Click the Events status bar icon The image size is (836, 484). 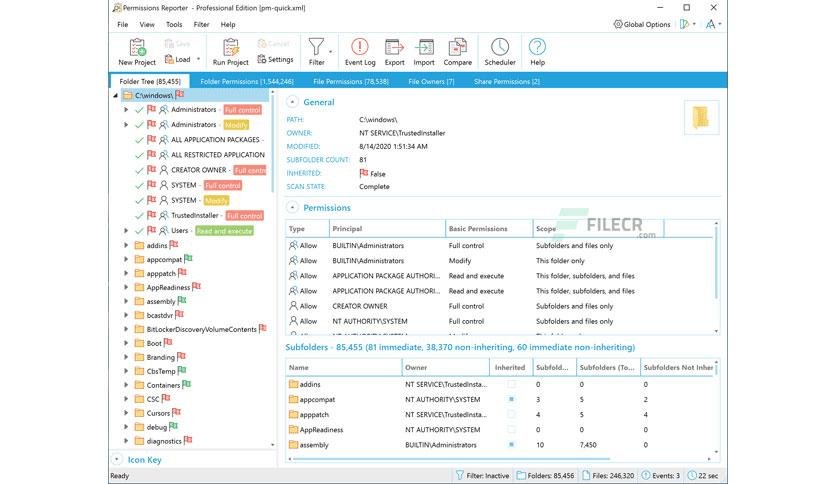coord(646,475)
